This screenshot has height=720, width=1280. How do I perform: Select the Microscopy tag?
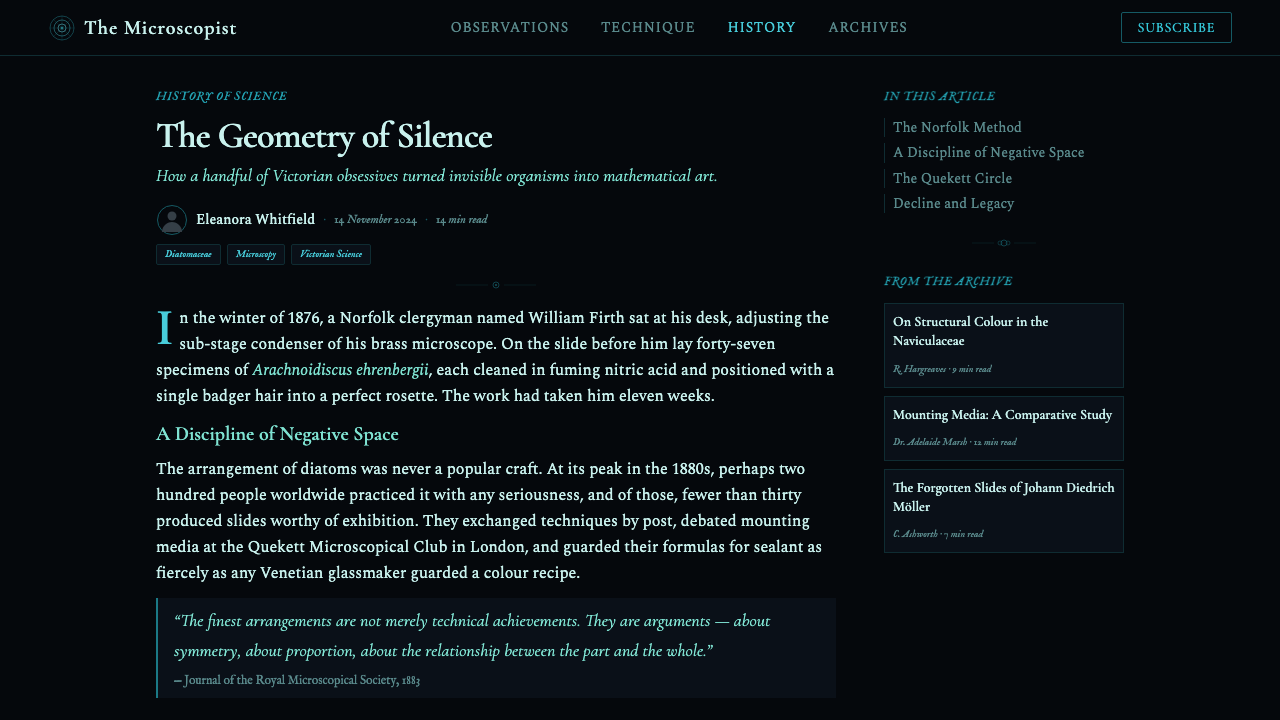pyautogui.click(x=256, y=254)
